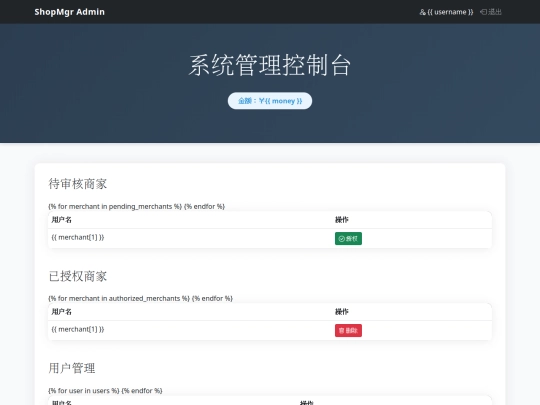This screenshot has width=540, height=405.
Task: Click the user icon beside {{ username }}
Action: click(423, 12)
